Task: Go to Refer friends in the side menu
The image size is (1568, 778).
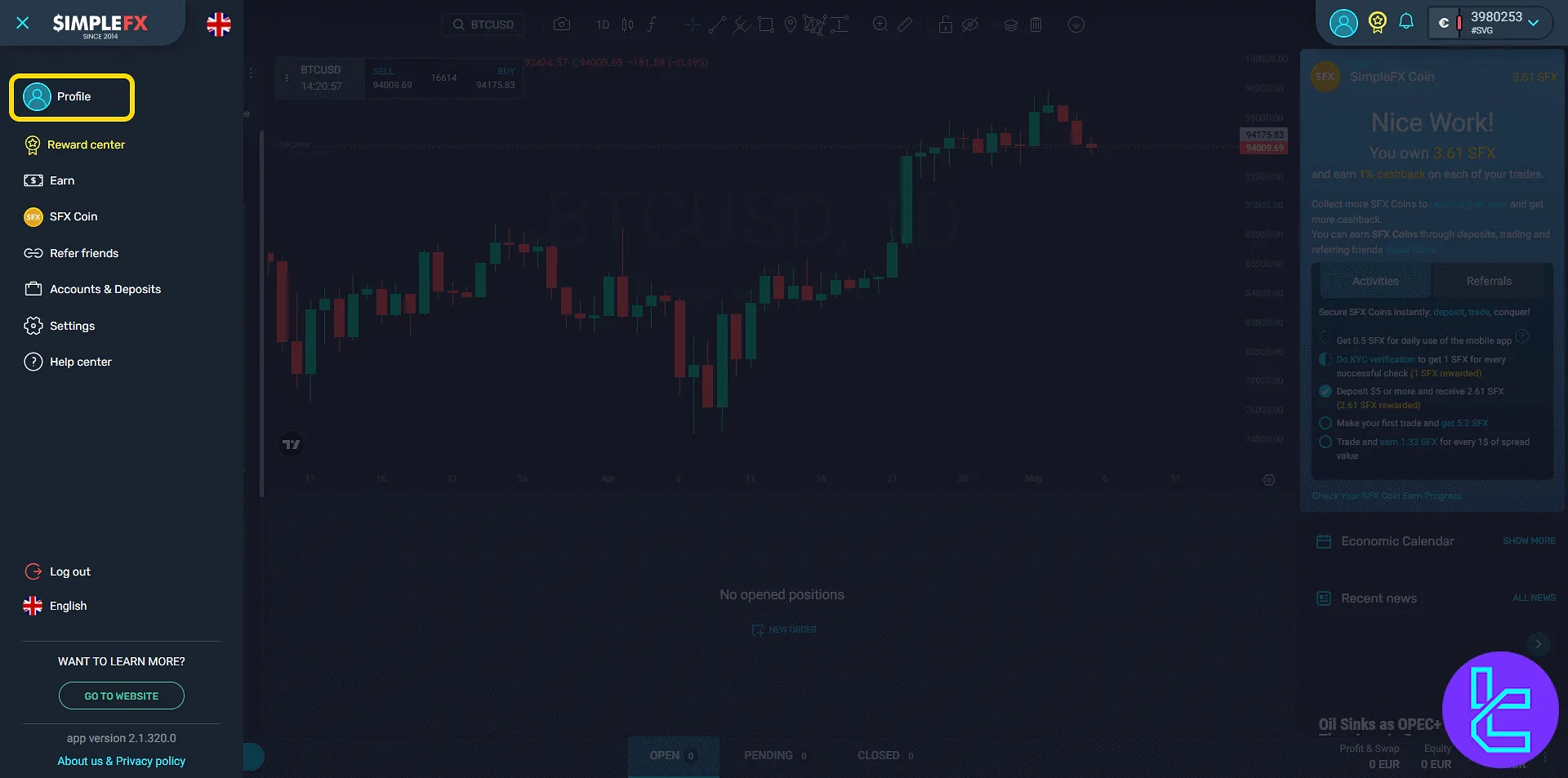Action: (x=71, y=253)
